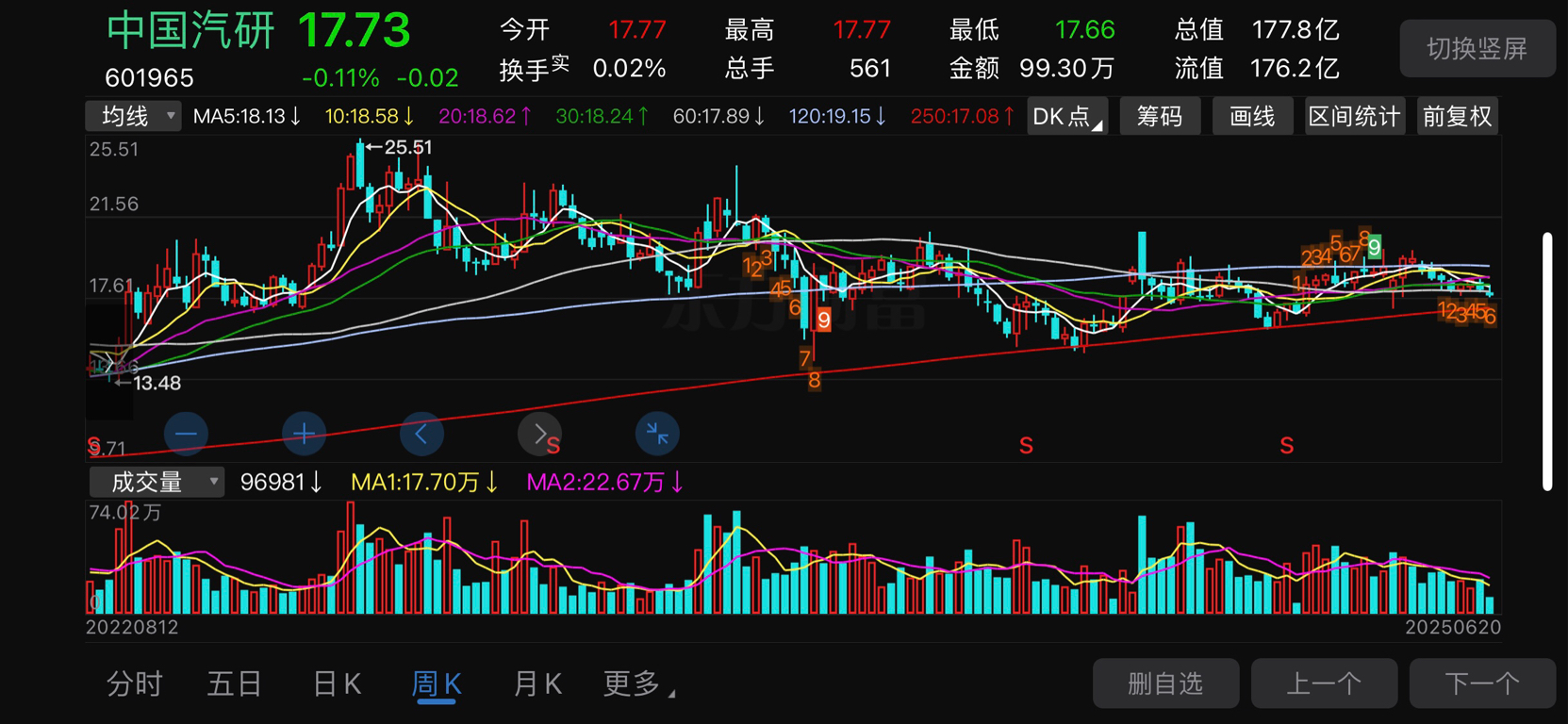Activate the 画线 drawing tool
This screenshot has width=1568, height=724.
coord(1252,116)
